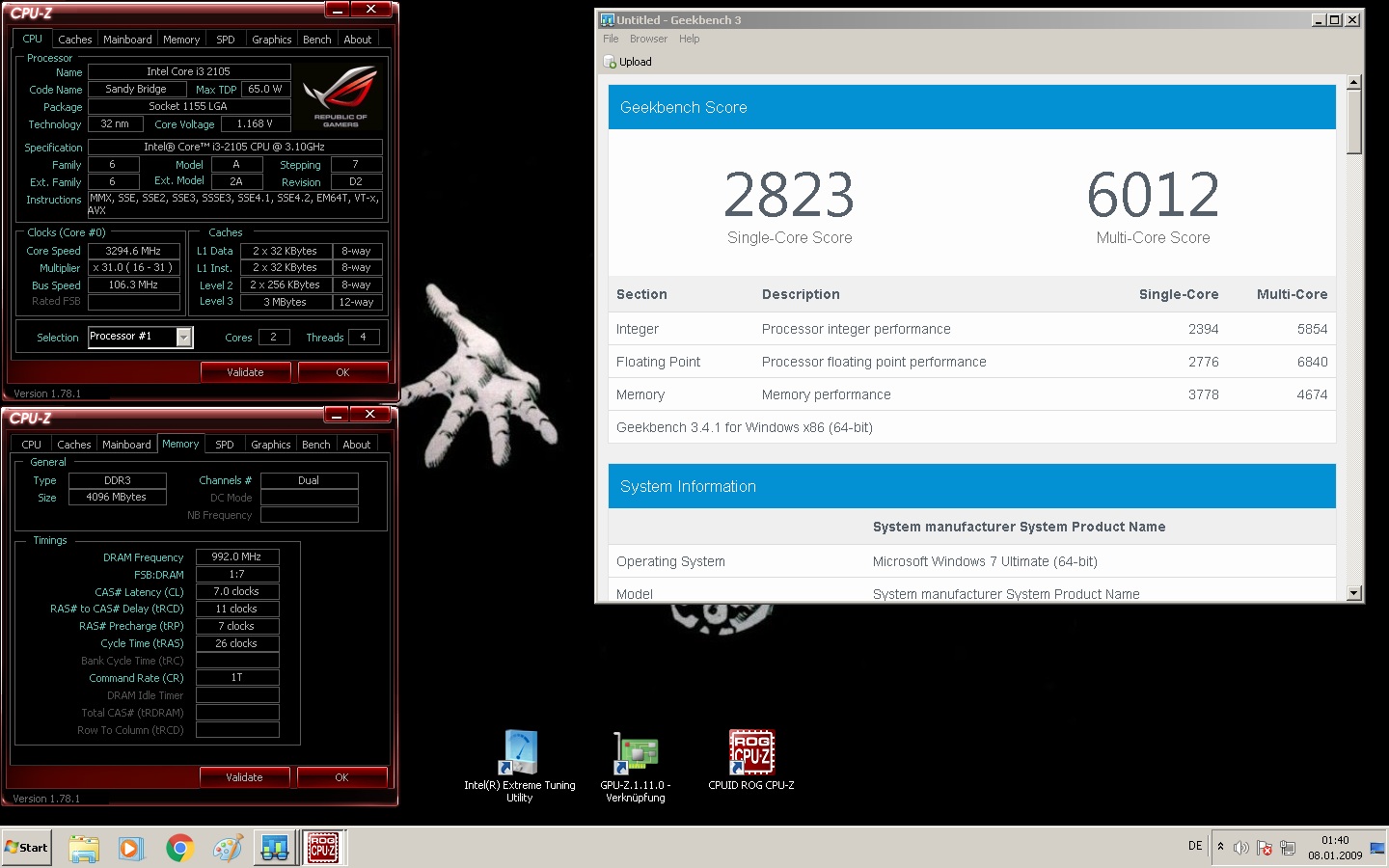1389x868 pixels.
Task: Open Geekbench Help menu
Action: tap(689, 39)
